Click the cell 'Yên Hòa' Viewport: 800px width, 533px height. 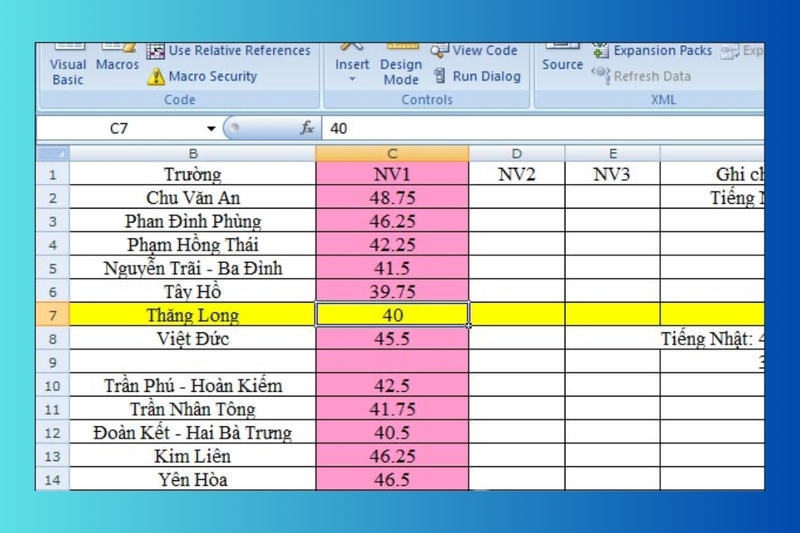(192, 479)
